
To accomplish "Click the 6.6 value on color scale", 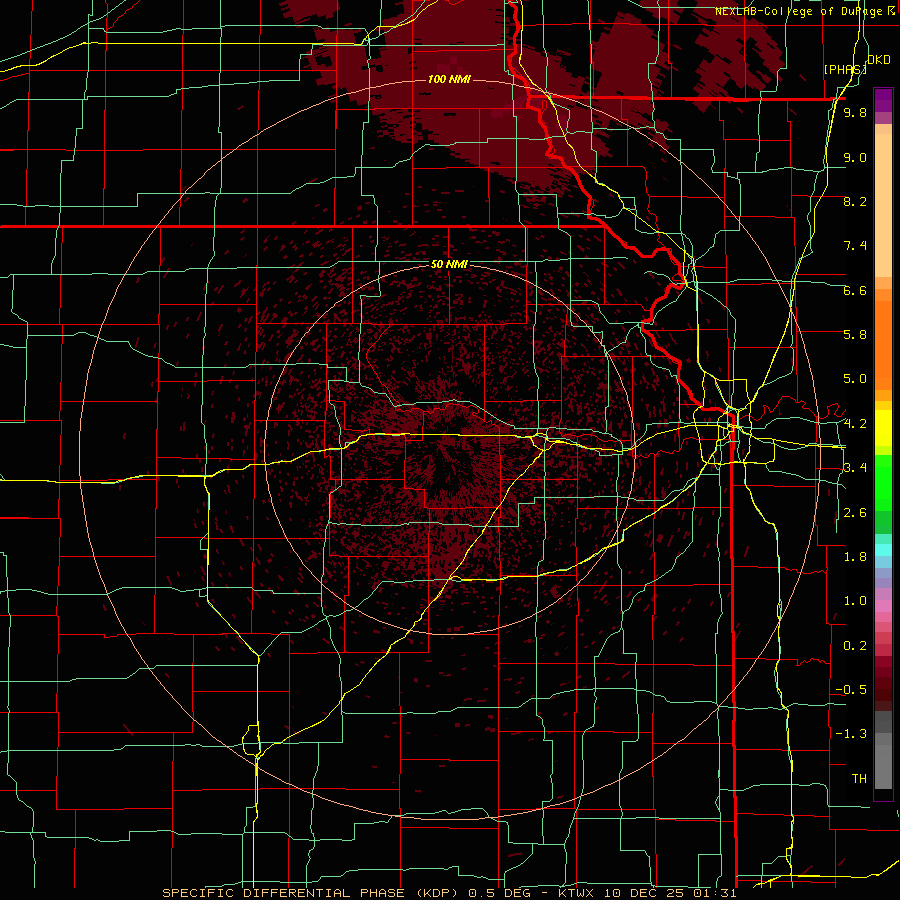I will [855, 290].
